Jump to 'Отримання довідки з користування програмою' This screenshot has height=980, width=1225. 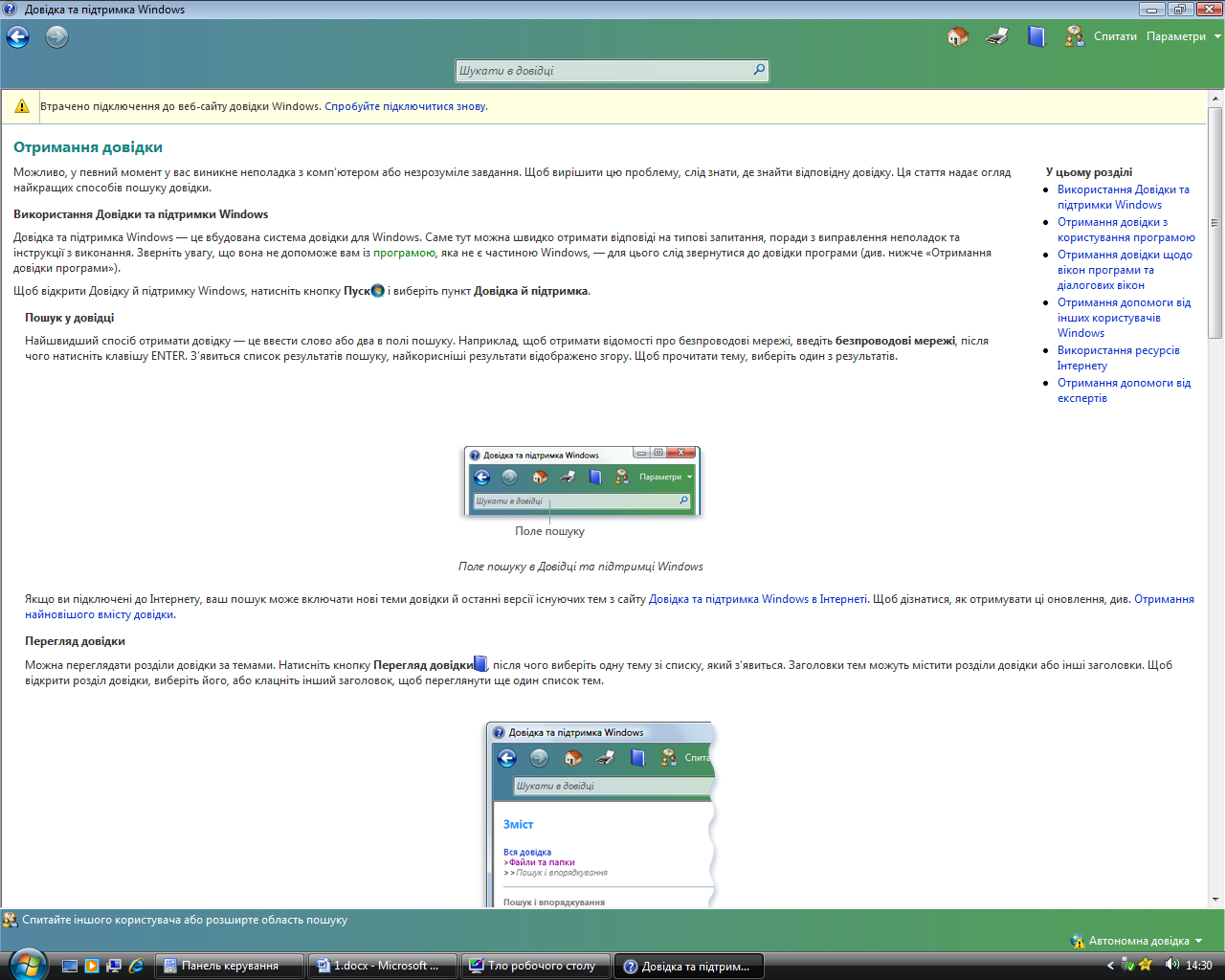click(1125, 230)
